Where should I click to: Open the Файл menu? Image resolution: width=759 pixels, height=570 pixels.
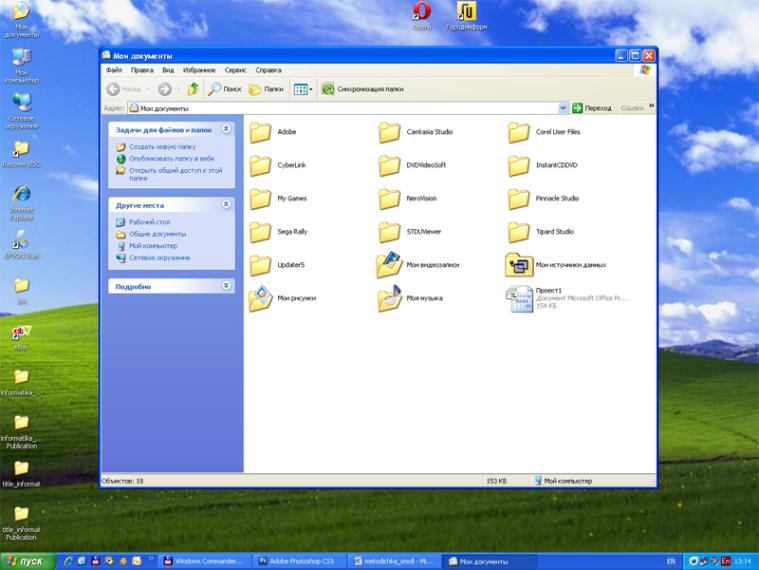(x=114, y=70)
